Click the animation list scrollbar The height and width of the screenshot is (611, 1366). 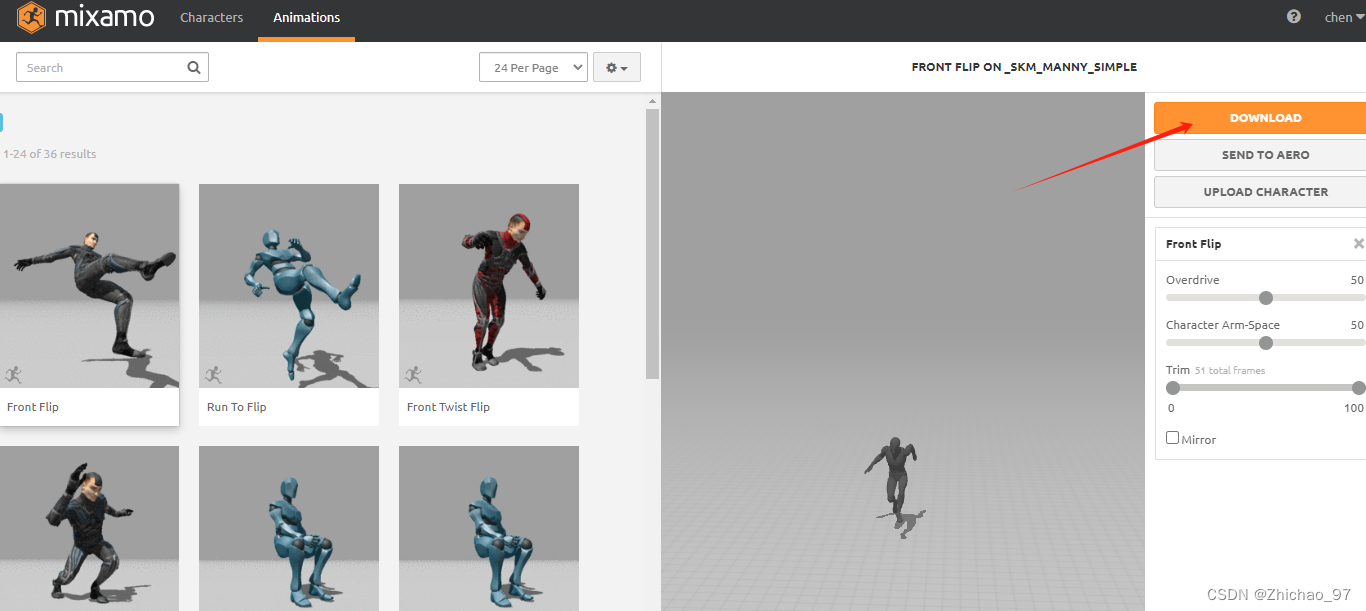653,244
